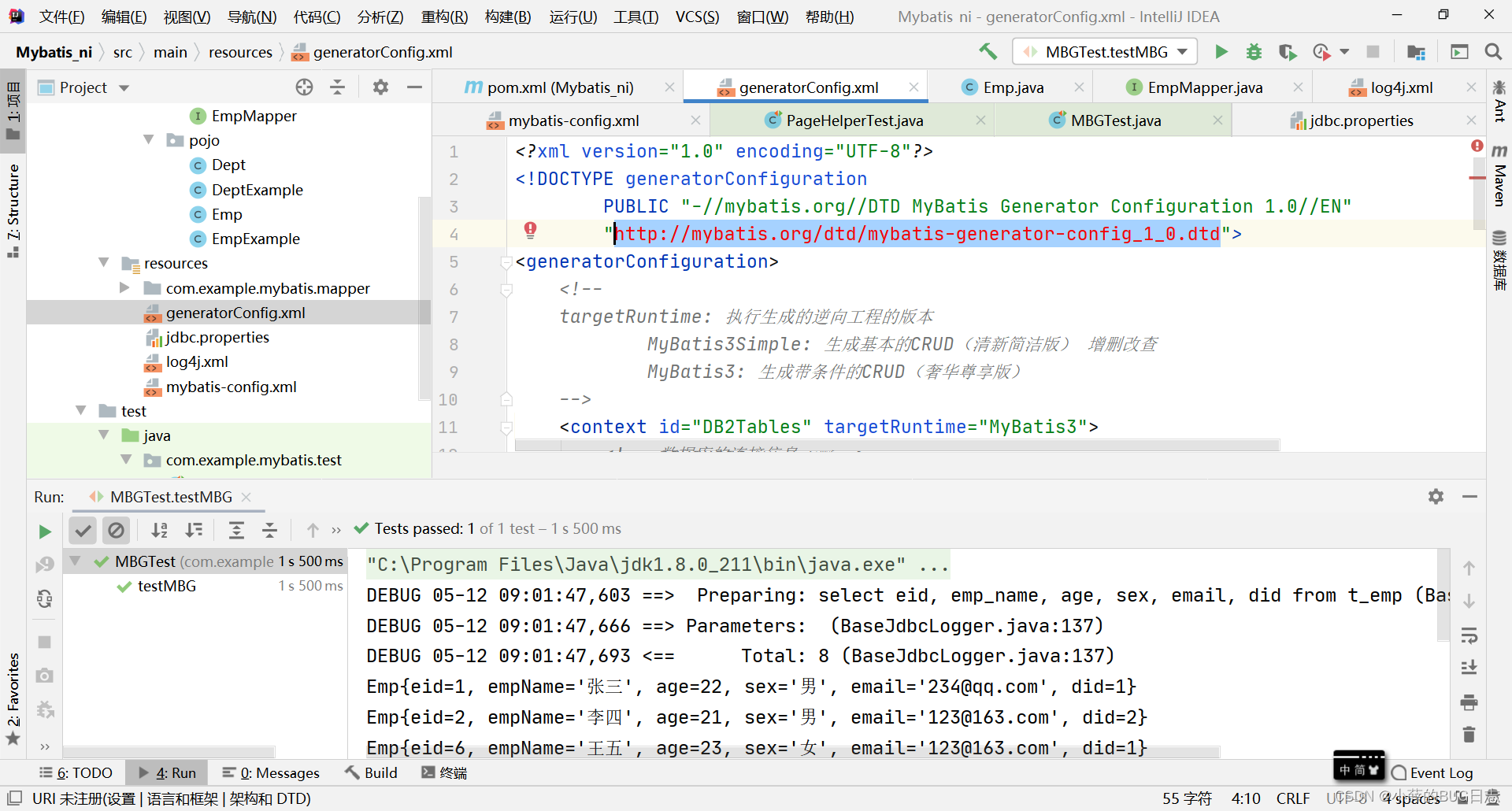The image size is (1512, 811).
Task: Open the 文件(F) menu
Action: click(x=61, y=17)
